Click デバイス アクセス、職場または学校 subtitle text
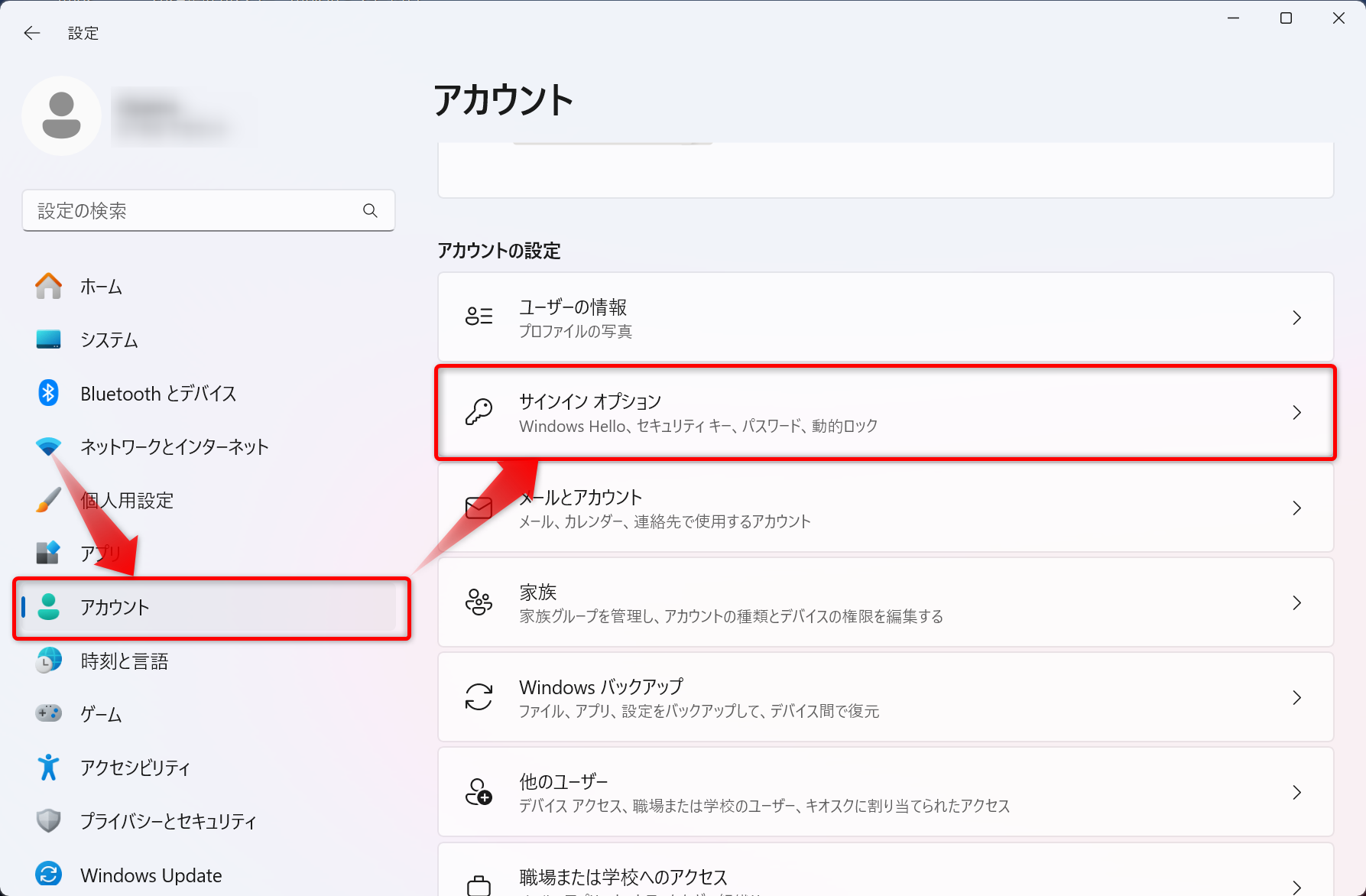The height and width of the screenshot is (896, 1366). tap(764, 806)
